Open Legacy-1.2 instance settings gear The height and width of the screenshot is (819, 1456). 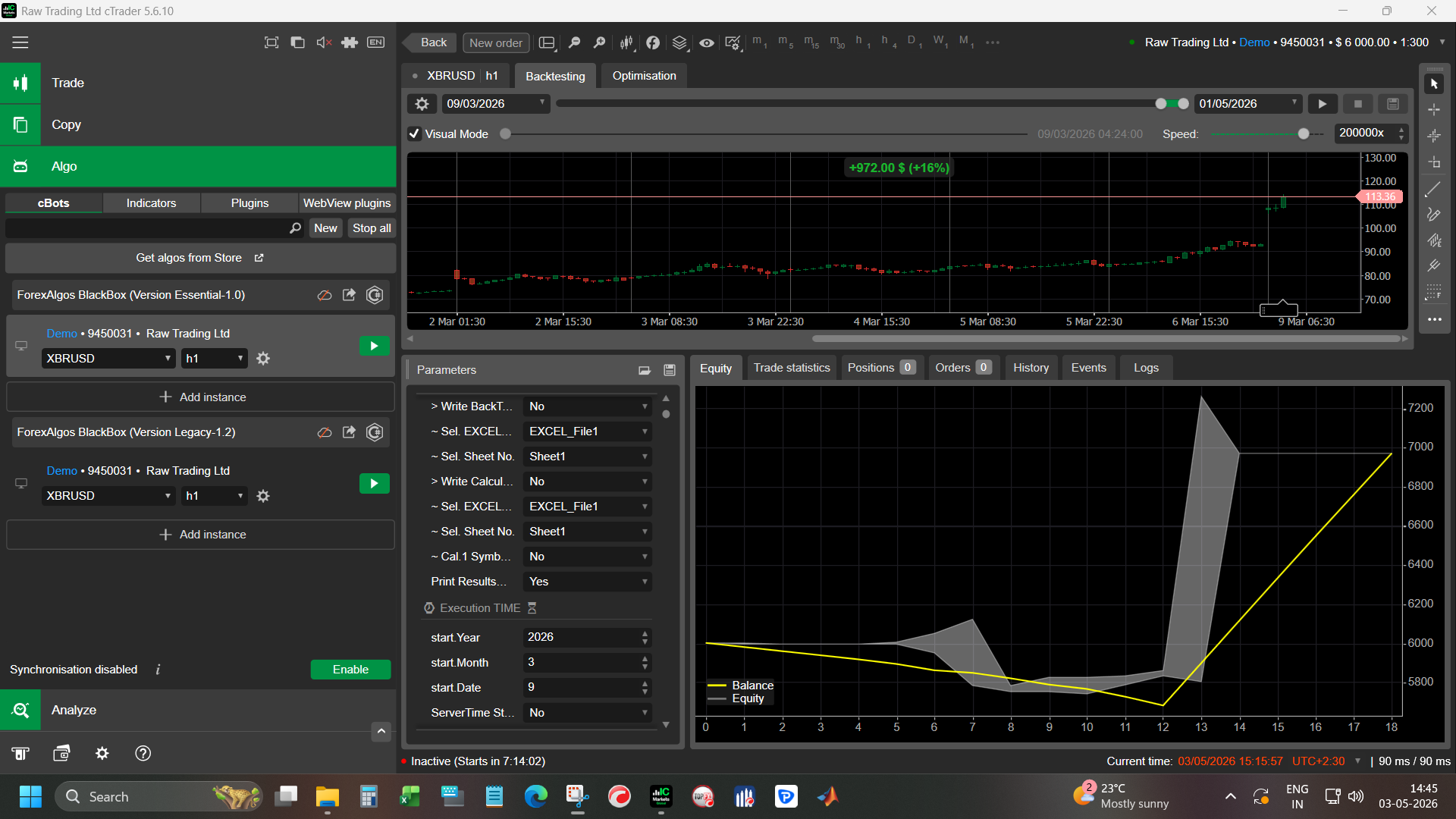tap(263, 496)
